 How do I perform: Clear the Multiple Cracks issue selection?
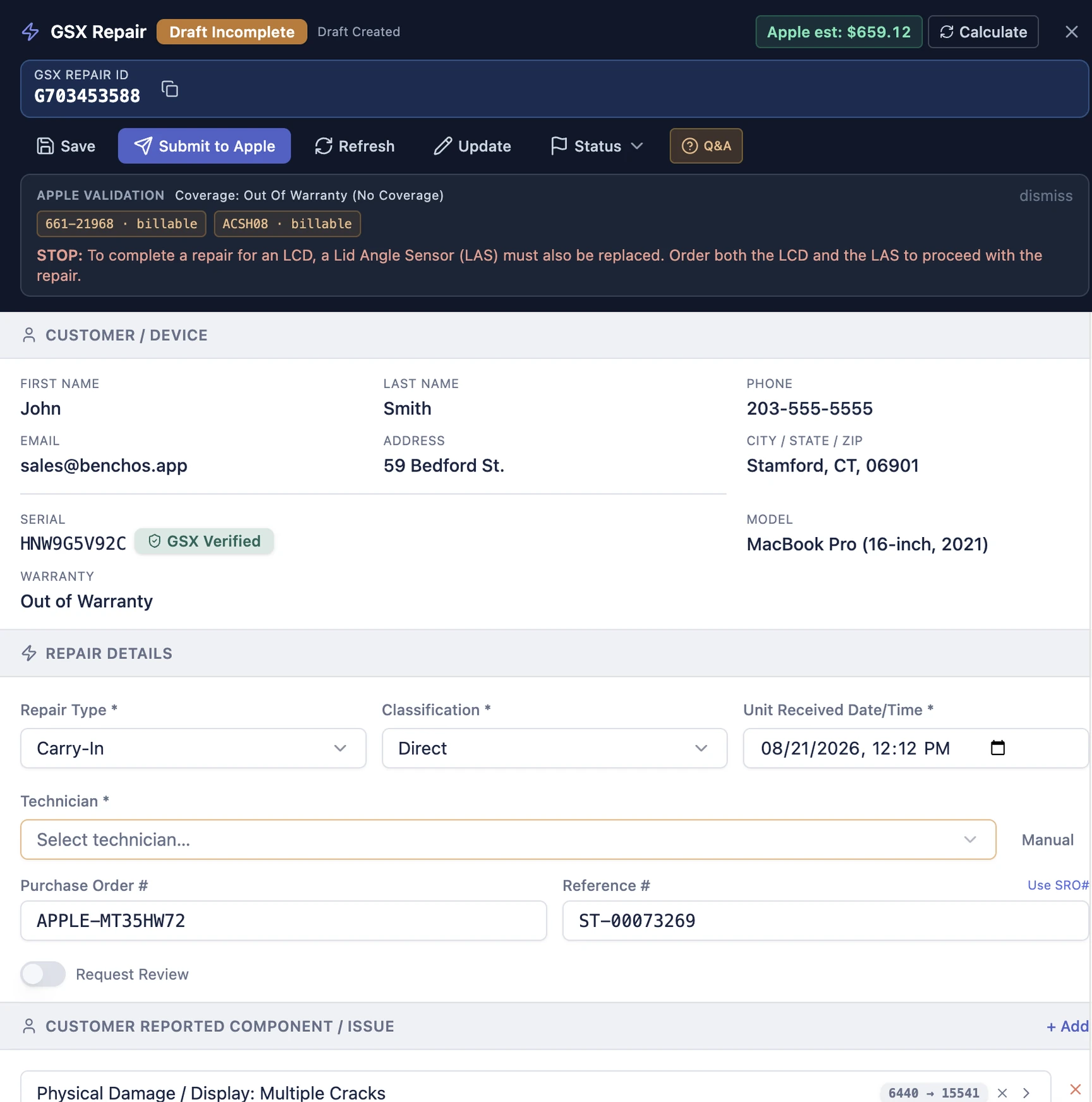coord(1002,1093)
